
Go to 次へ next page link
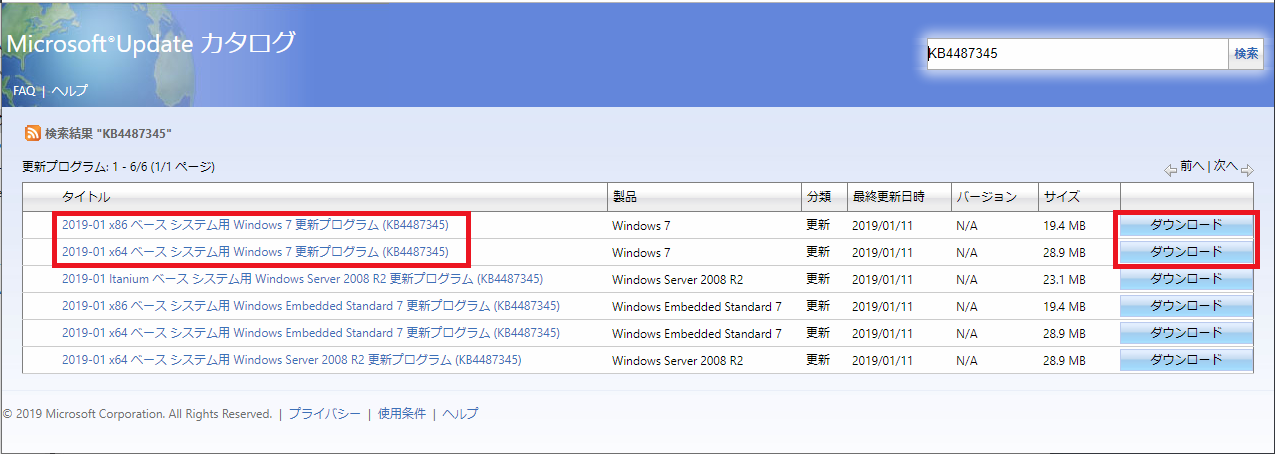(x=1226, y=166)
